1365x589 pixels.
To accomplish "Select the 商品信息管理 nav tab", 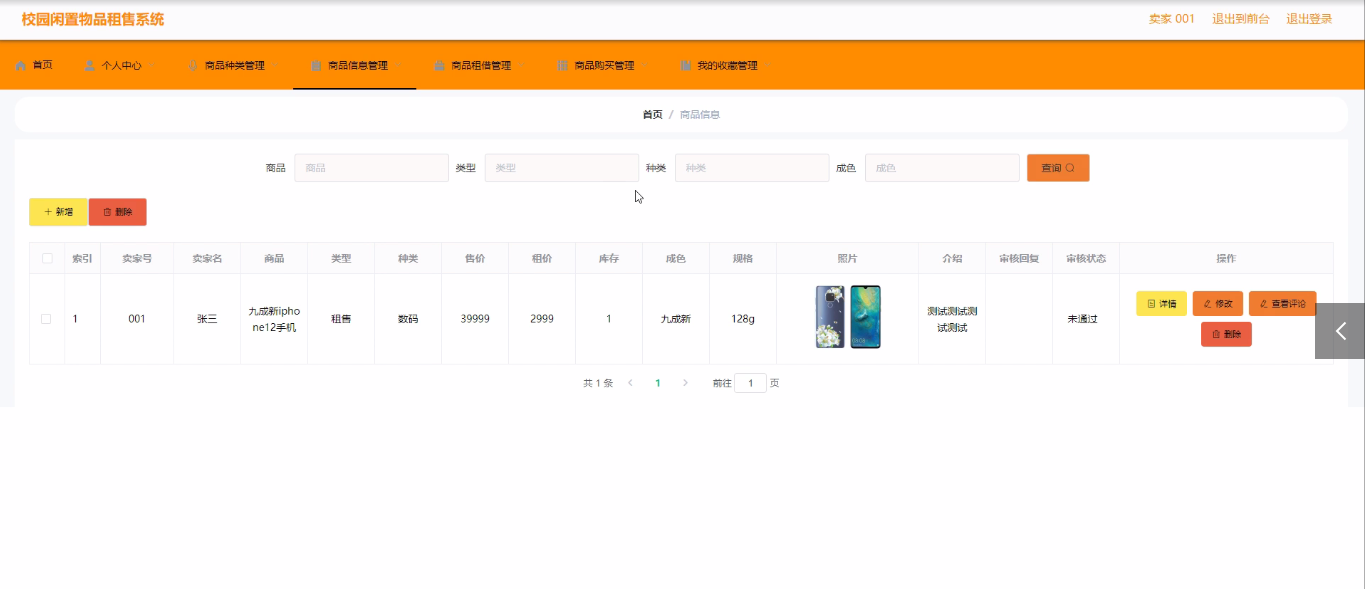I will 356,66.
